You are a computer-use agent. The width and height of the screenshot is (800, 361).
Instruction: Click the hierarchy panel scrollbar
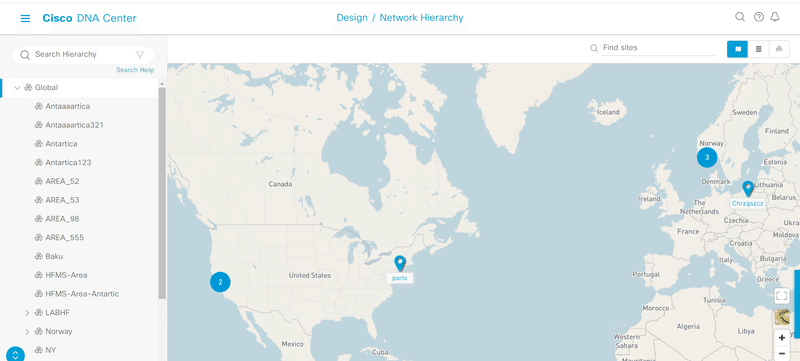point(162,193)
